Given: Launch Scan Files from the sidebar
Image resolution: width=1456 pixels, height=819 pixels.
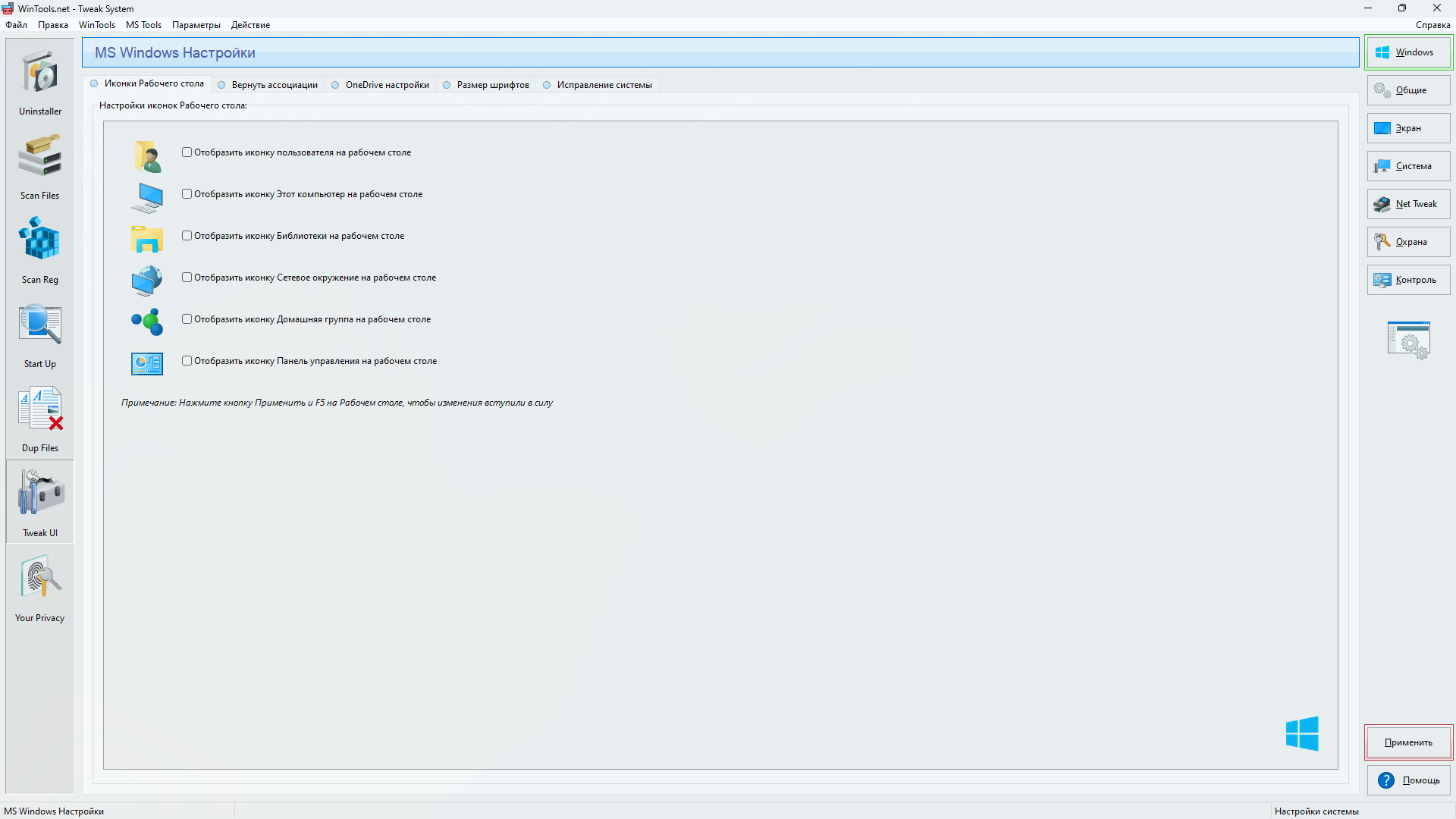Looking at the screenshot, I should pos(40,157).
